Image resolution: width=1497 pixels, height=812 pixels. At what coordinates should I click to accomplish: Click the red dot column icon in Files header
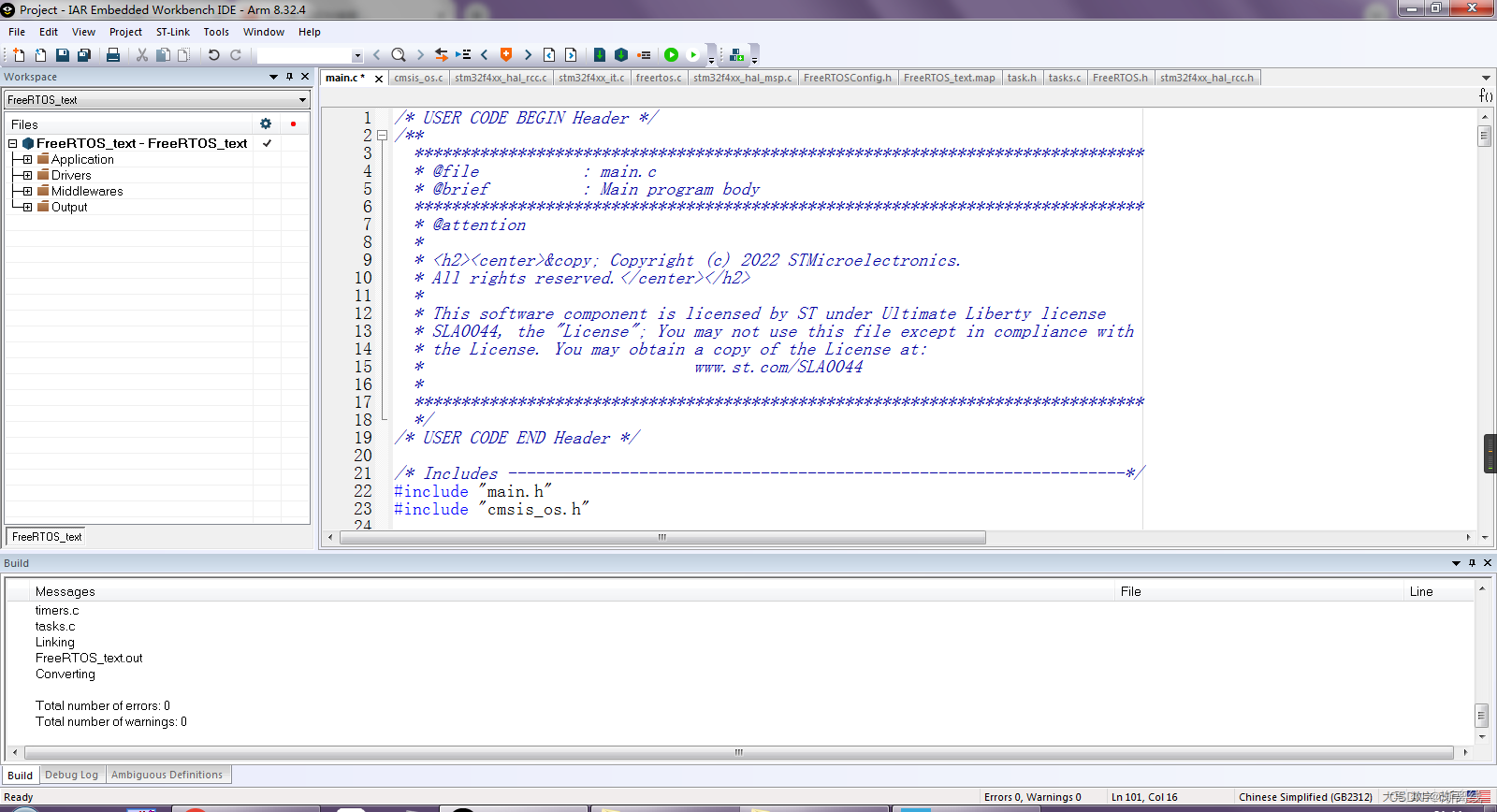[293, 123]
